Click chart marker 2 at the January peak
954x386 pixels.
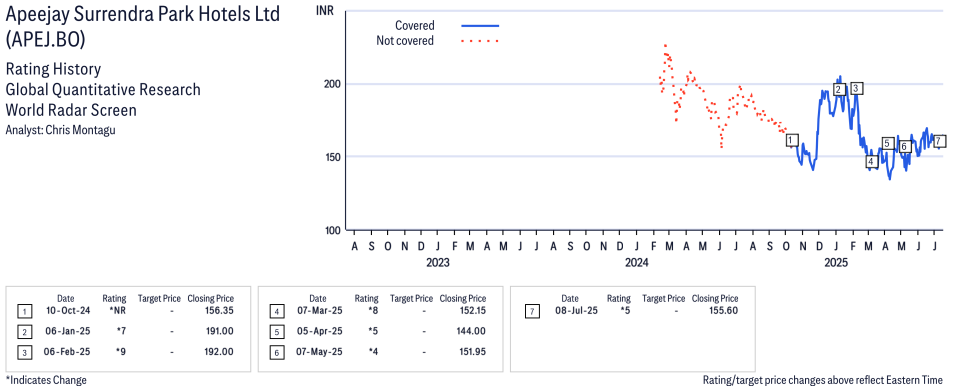coord(838,89)
